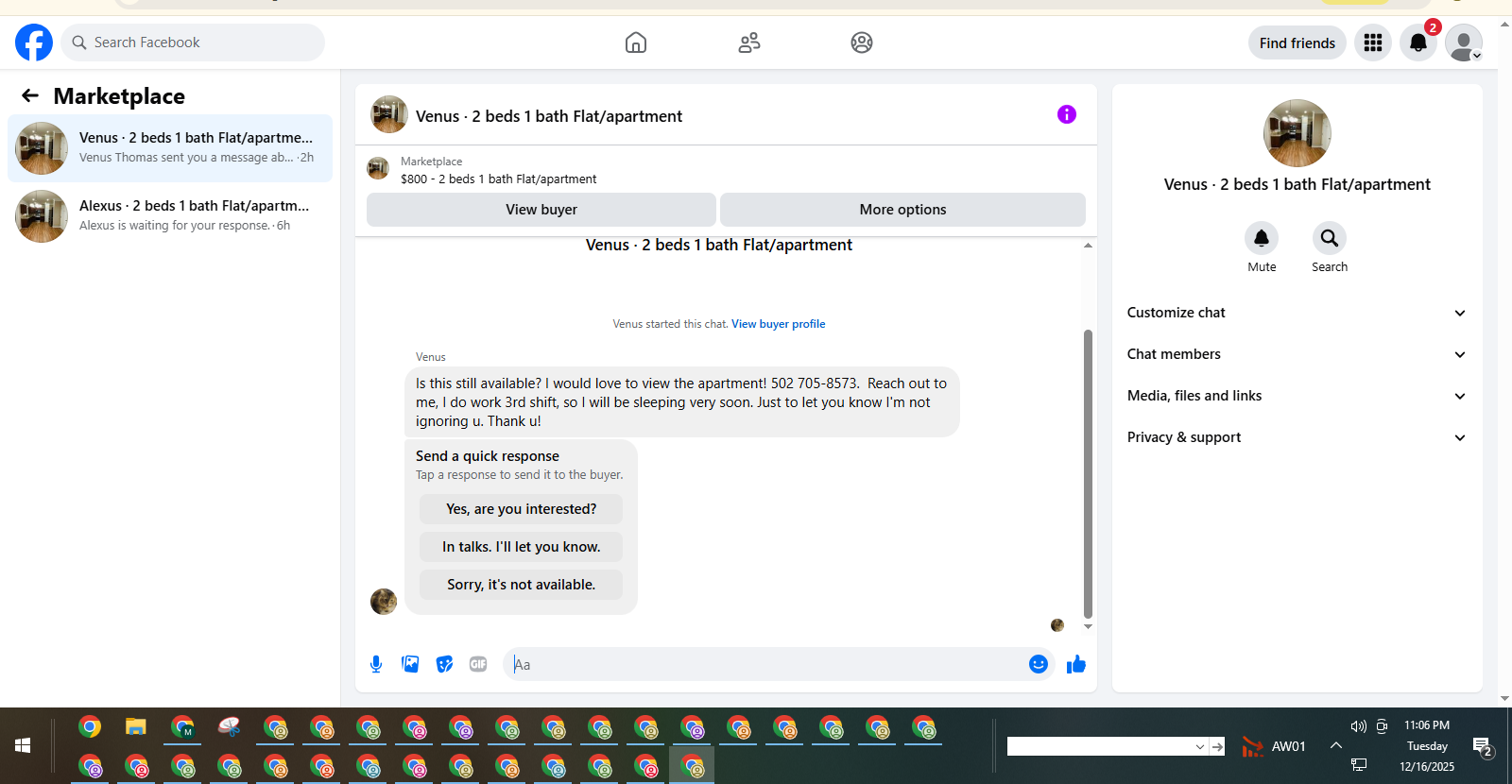Click the taskbar address go arrow button
The image size is (1512, 784).
1217,746
